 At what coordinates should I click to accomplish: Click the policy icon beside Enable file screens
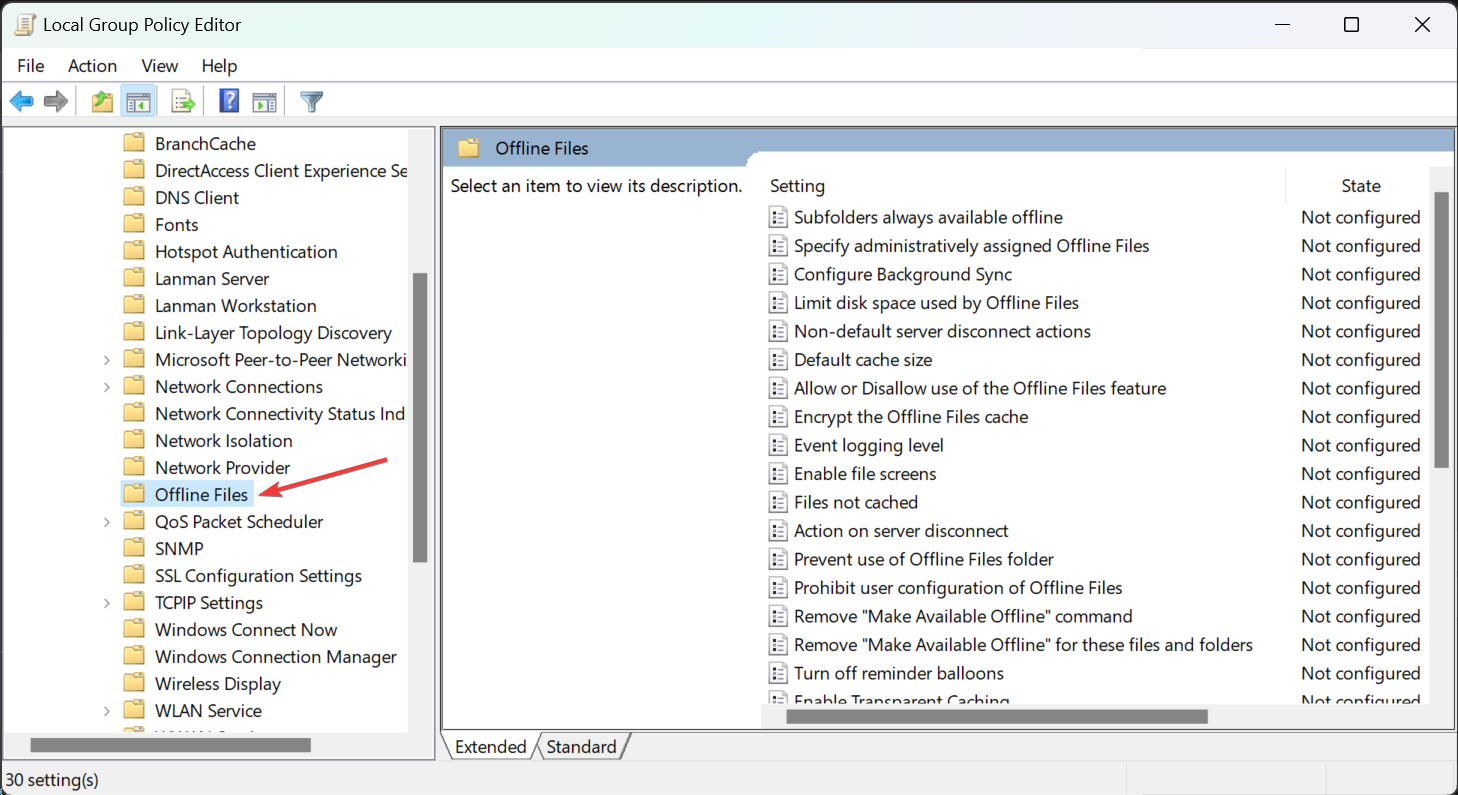pyautogui.click(x=778, y=474)
